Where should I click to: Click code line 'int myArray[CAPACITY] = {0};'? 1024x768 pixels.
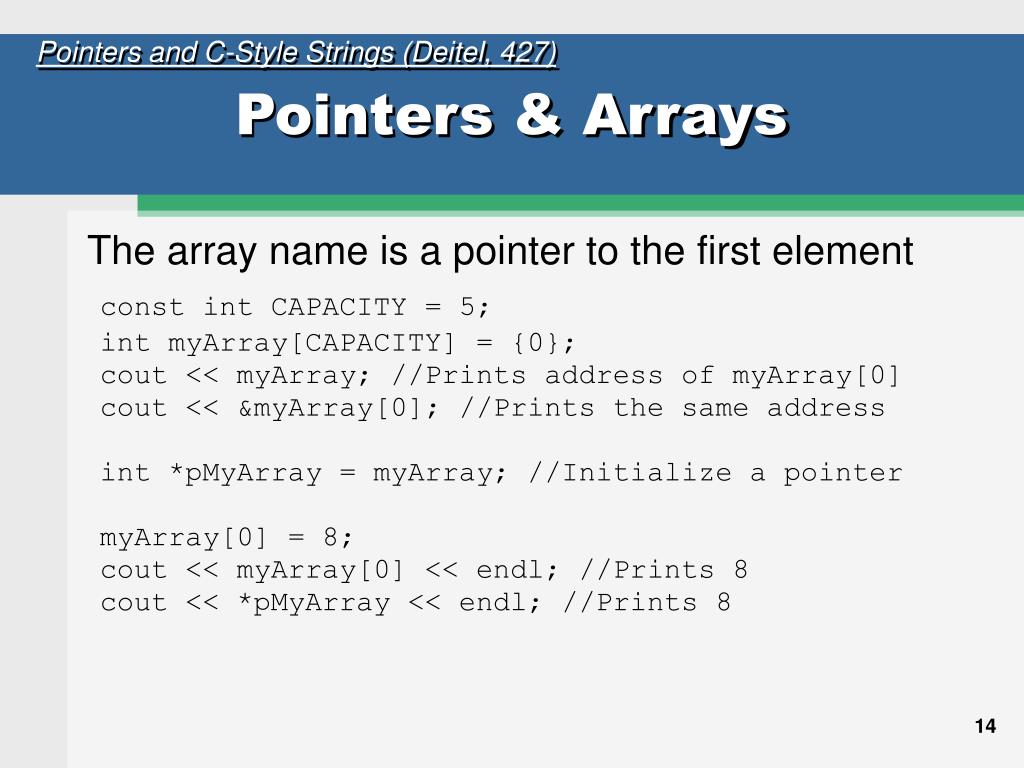[x=338, y=342]
